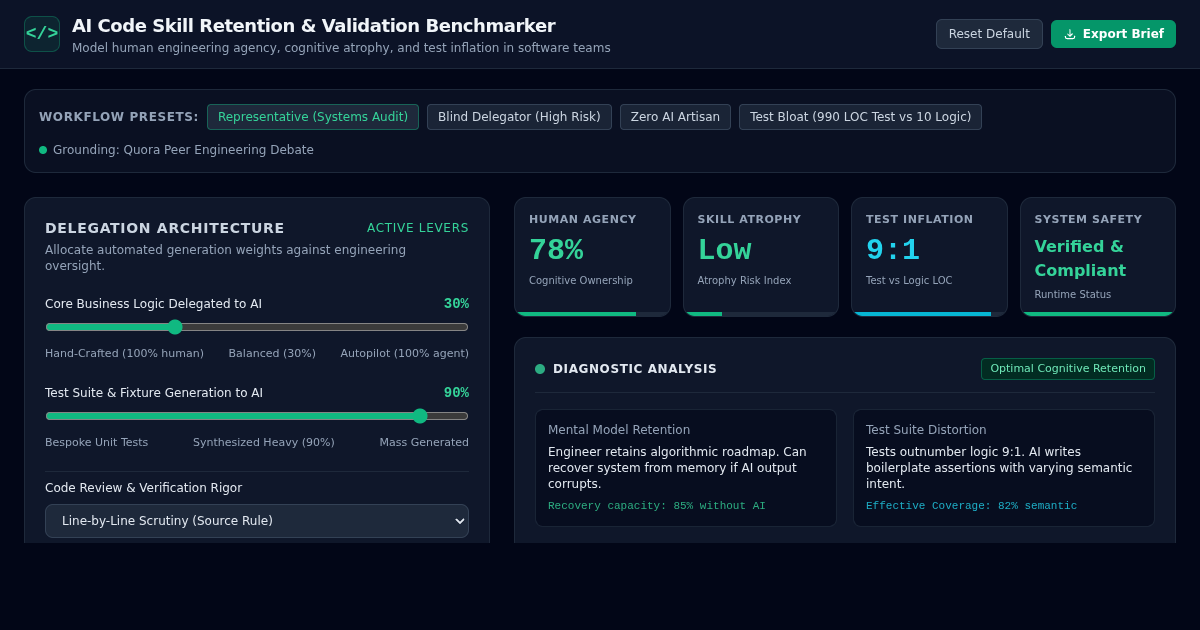The width and height of the screenshot is (1200, 630).
Task: Click the Test Suite Distortion panel
Action: point(1004,468)
